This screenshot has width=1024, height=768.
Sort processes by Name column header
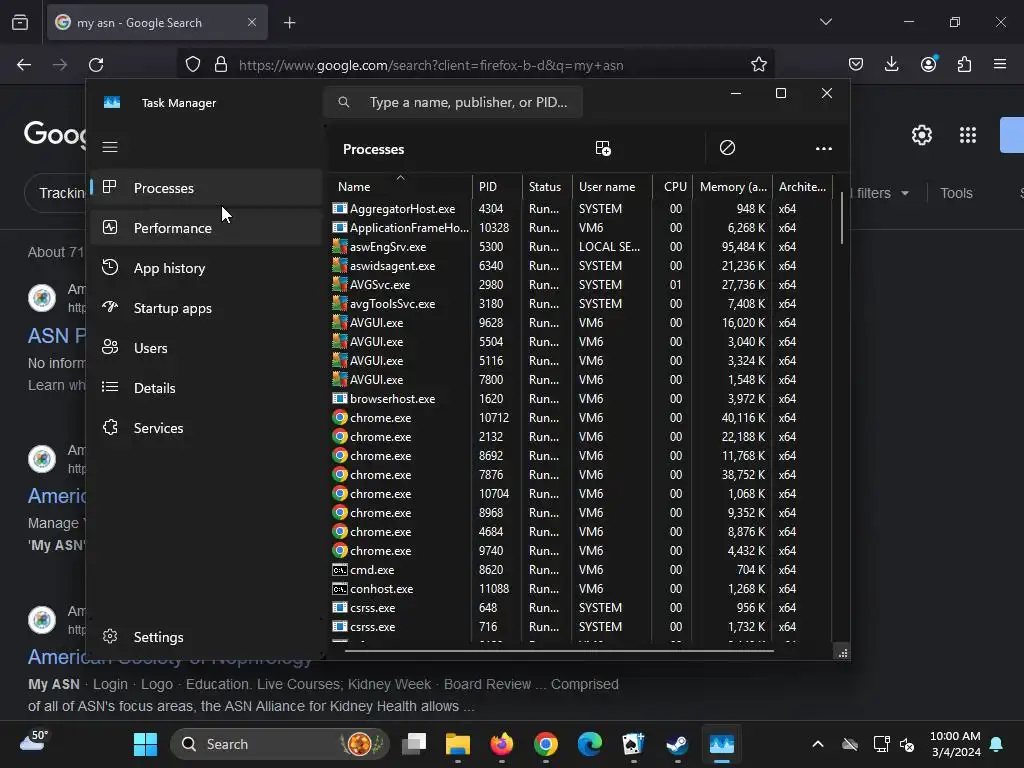point(400,186)
